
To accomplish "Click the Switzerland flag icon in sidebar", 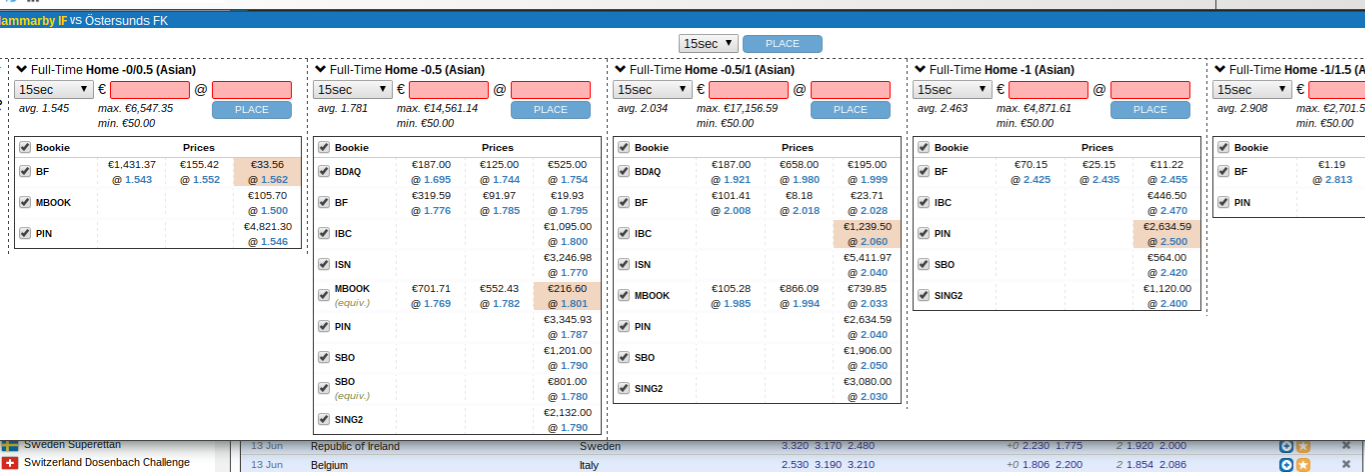I will pos(10,462).
